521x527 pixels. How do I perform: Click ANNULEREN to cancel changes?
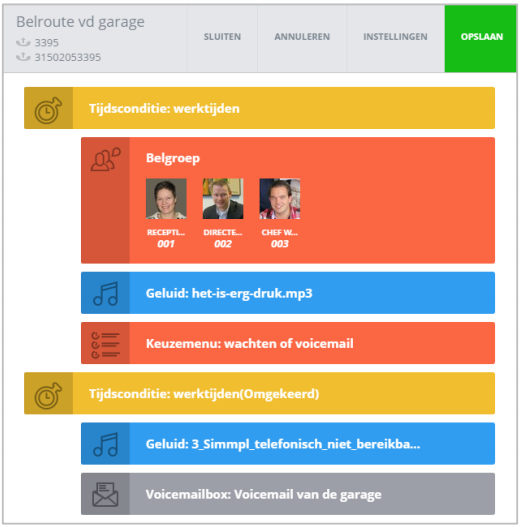coord(302,37)
